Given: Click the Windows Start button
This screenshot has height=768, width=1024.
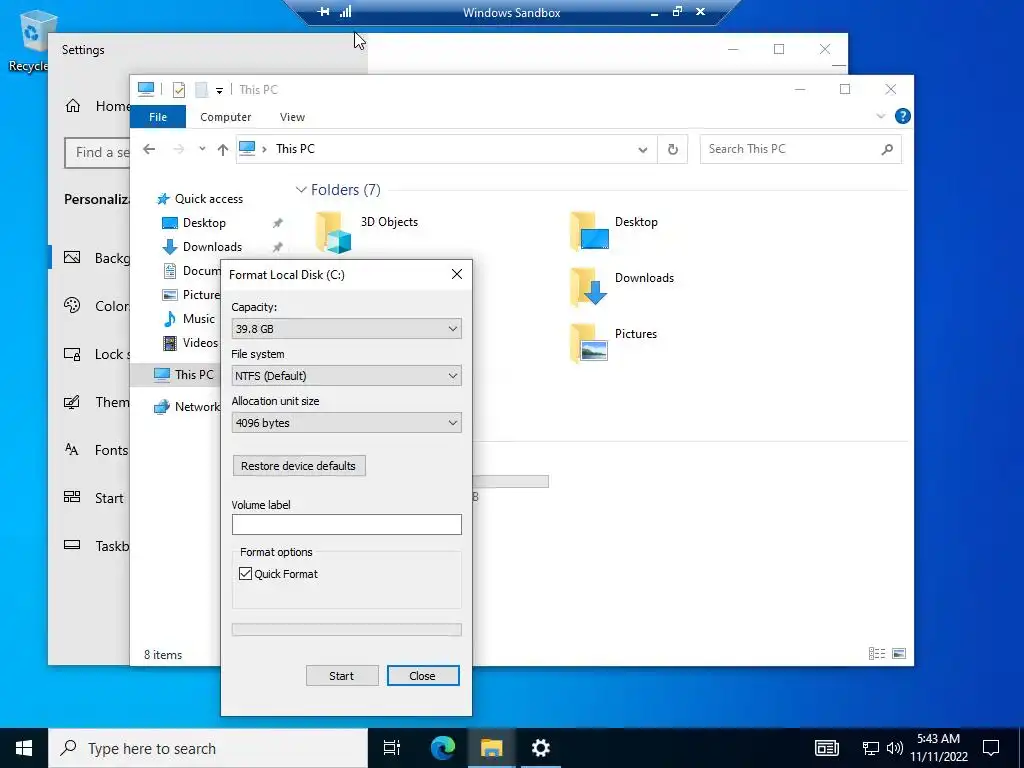Looking at the screenshot, I should [x=24, y=748].
